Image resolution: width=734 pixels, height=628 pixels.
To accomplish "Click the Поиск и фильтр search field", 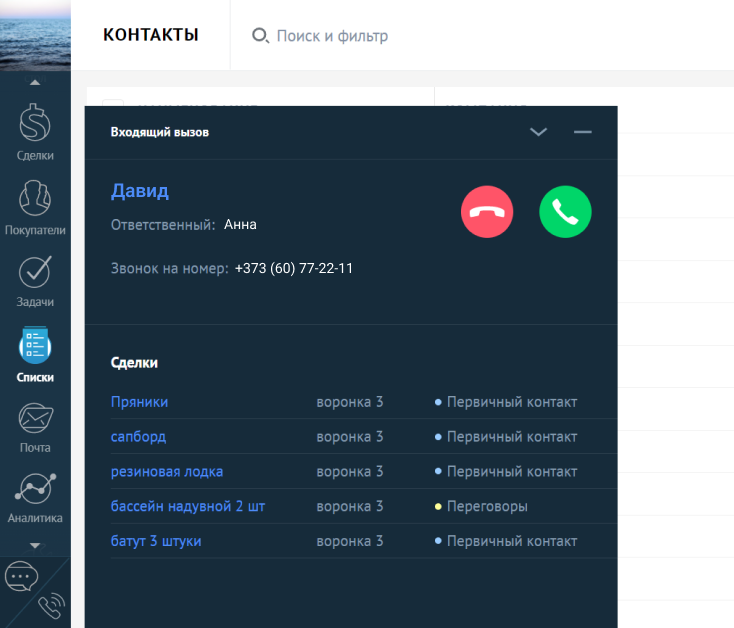I will [332, 36].
